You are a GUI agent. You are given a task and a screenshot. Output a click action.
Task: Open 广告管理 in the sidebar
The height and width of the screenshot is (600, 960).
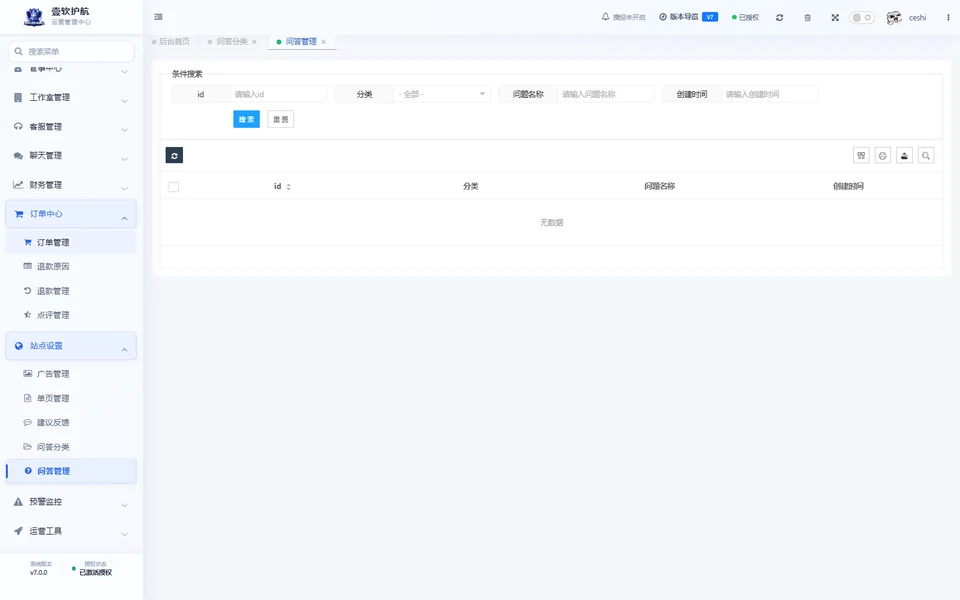coord(71,374)
